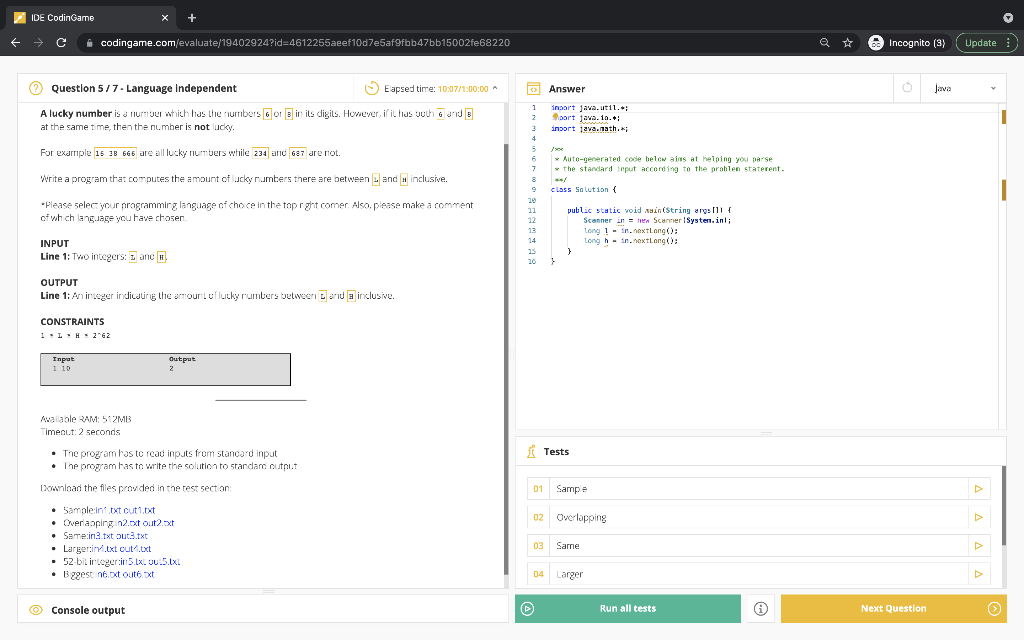The image size is (1024, 640).
Task: Click the info icon beside Run all tests
Action: click(760, 608)
